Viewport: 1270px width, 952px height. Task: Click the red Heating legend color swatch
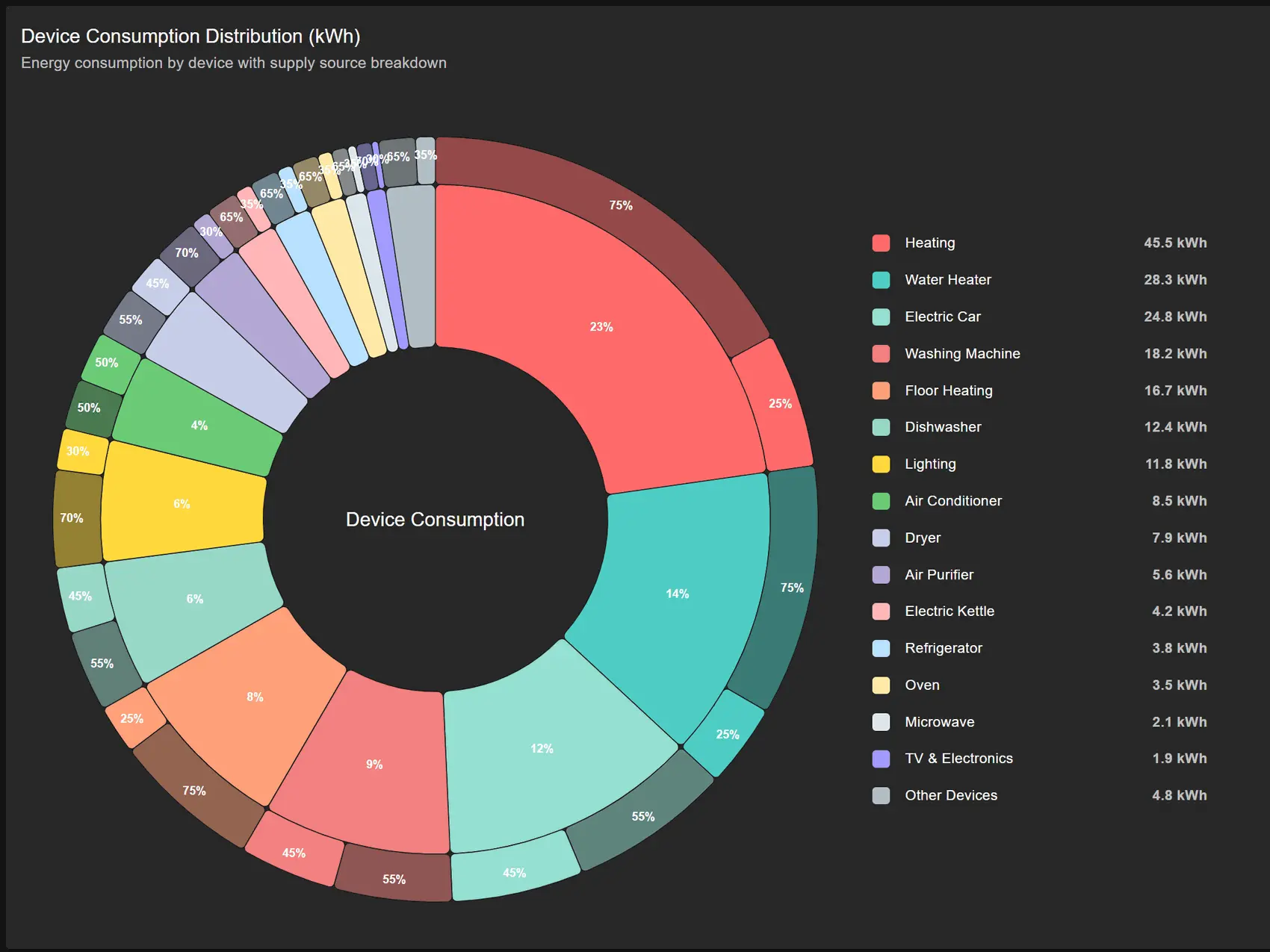click(881, 243)
